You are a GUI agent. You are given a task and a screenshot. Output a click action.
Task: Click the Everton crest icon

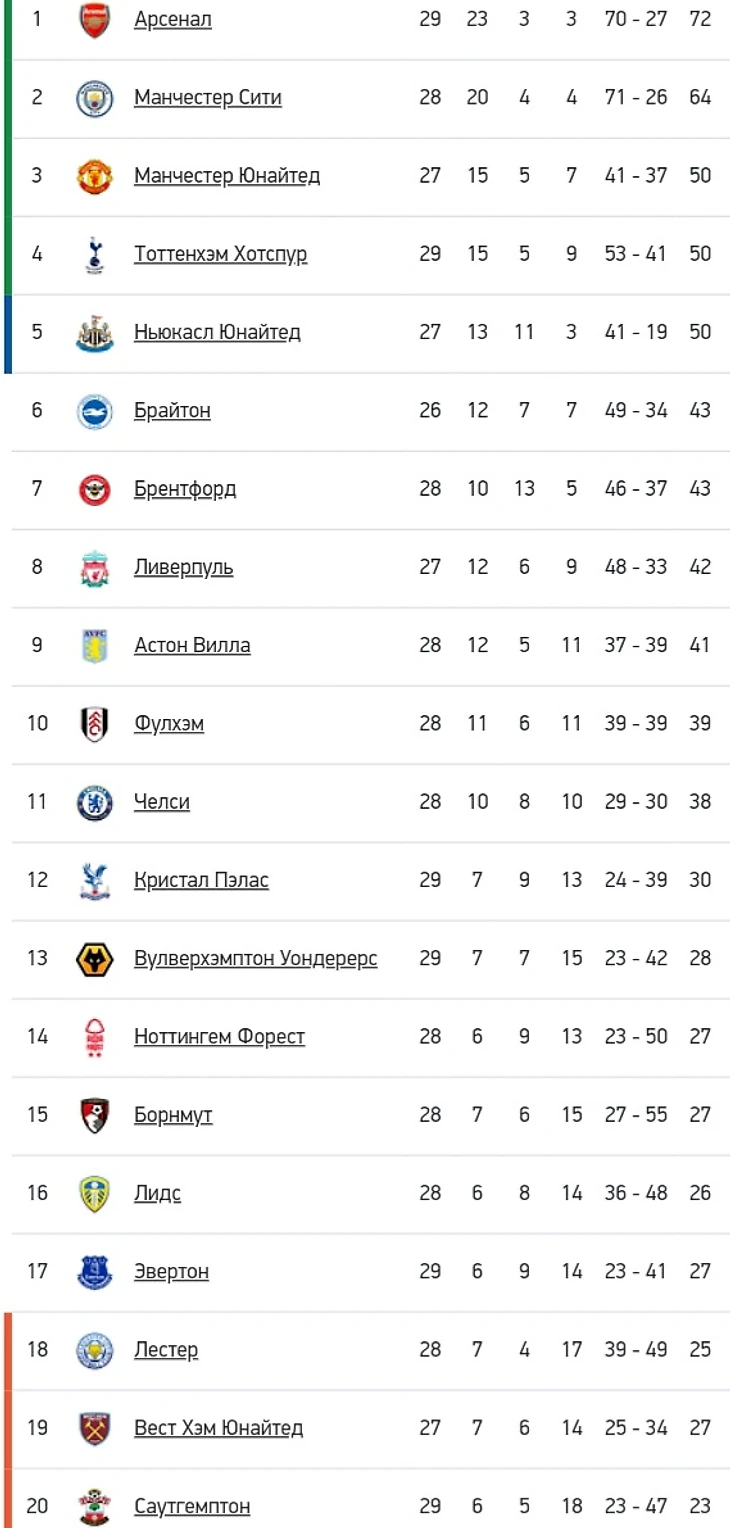click(95, 1272)
